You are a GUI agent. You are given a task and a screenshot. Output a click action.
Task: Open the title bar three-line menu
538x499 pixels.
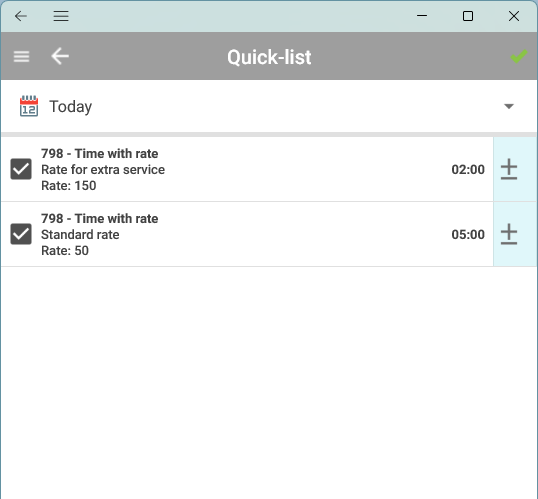61,16
